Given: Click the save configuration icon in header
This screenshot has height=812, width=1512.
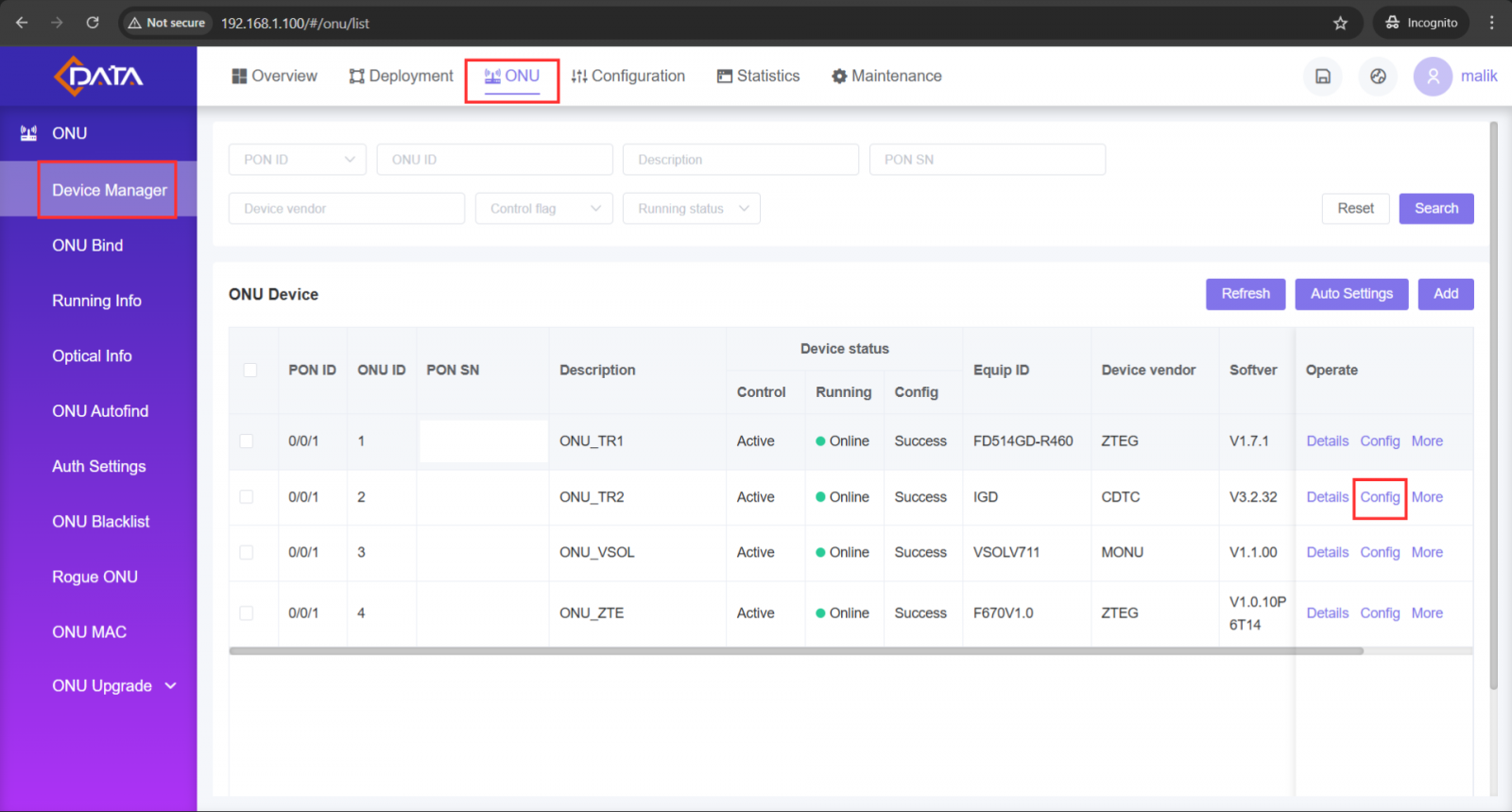Looking at the screenshot, I should tap(1323, 77).
